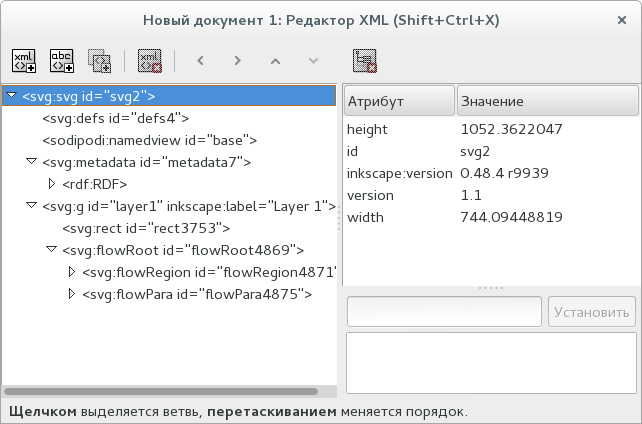
Task: Collapse the svg:svg root node
Action: (x=11, y=97)
